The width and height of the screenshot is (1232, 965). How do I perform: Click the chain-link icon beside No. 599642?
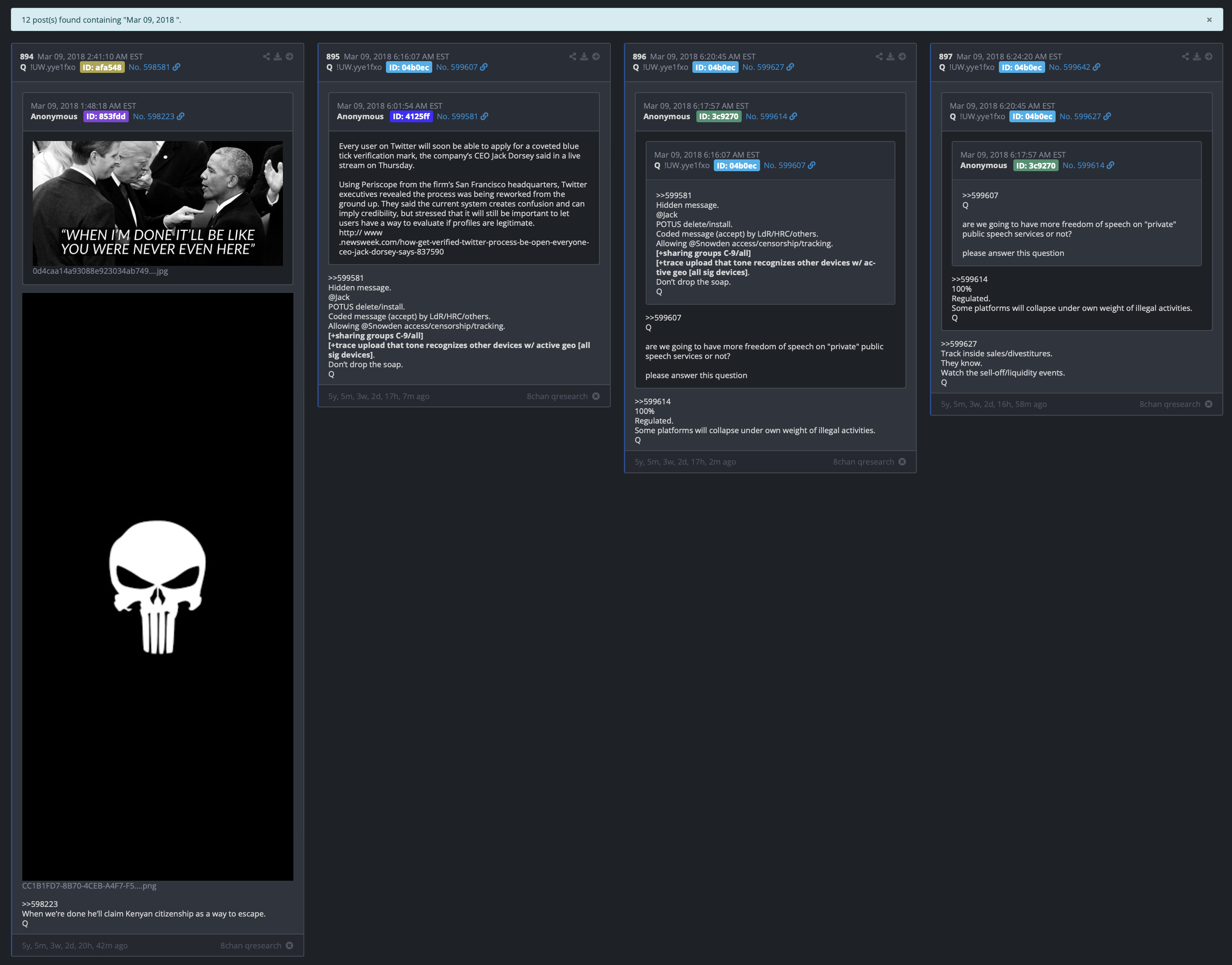[1096, 67]
